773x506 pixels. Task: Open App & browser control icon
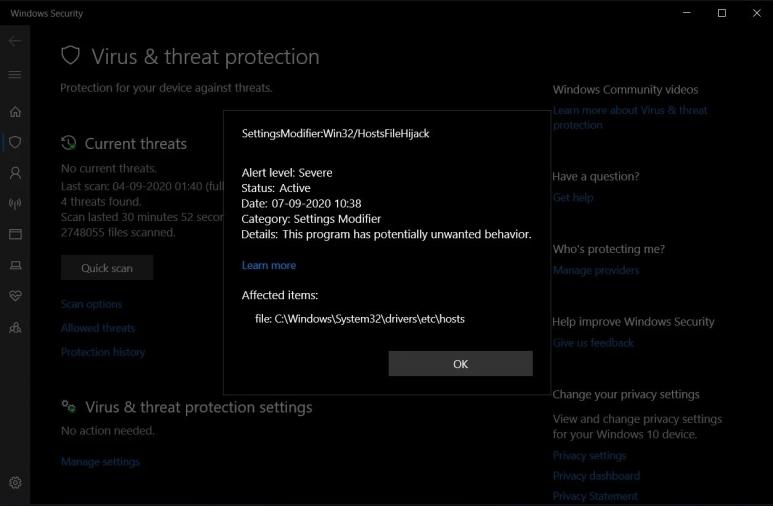coord(15,234)
